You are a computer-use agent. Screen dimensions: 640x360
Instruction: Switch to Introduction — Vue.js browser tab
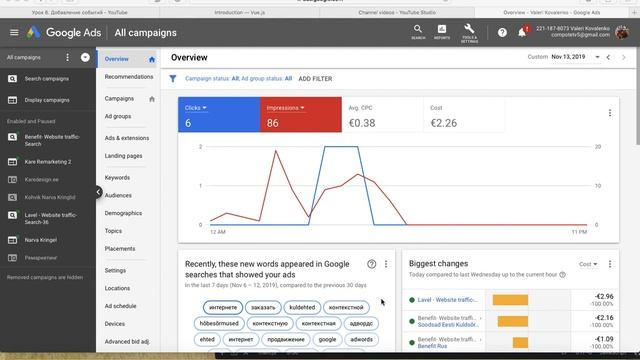pos(240,13)
